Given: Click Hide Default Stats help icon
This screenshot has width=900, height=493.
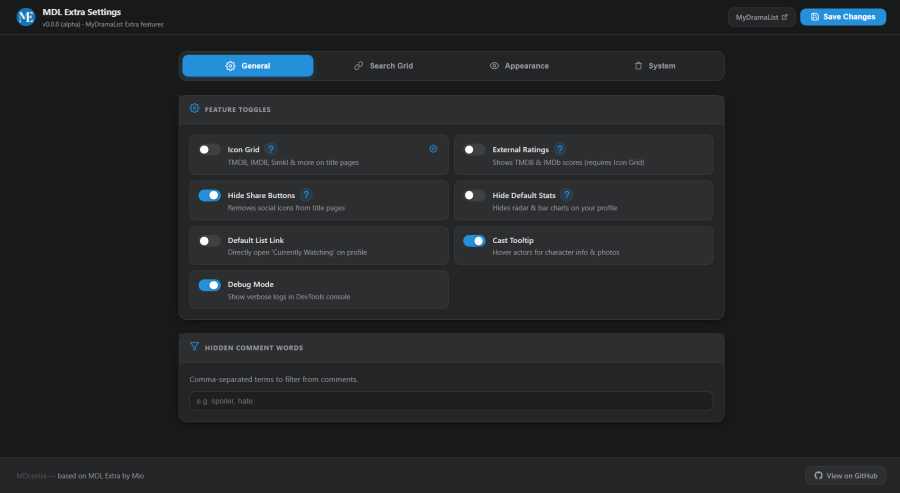Looking at the screenshot, I should [x=567, y=195].
